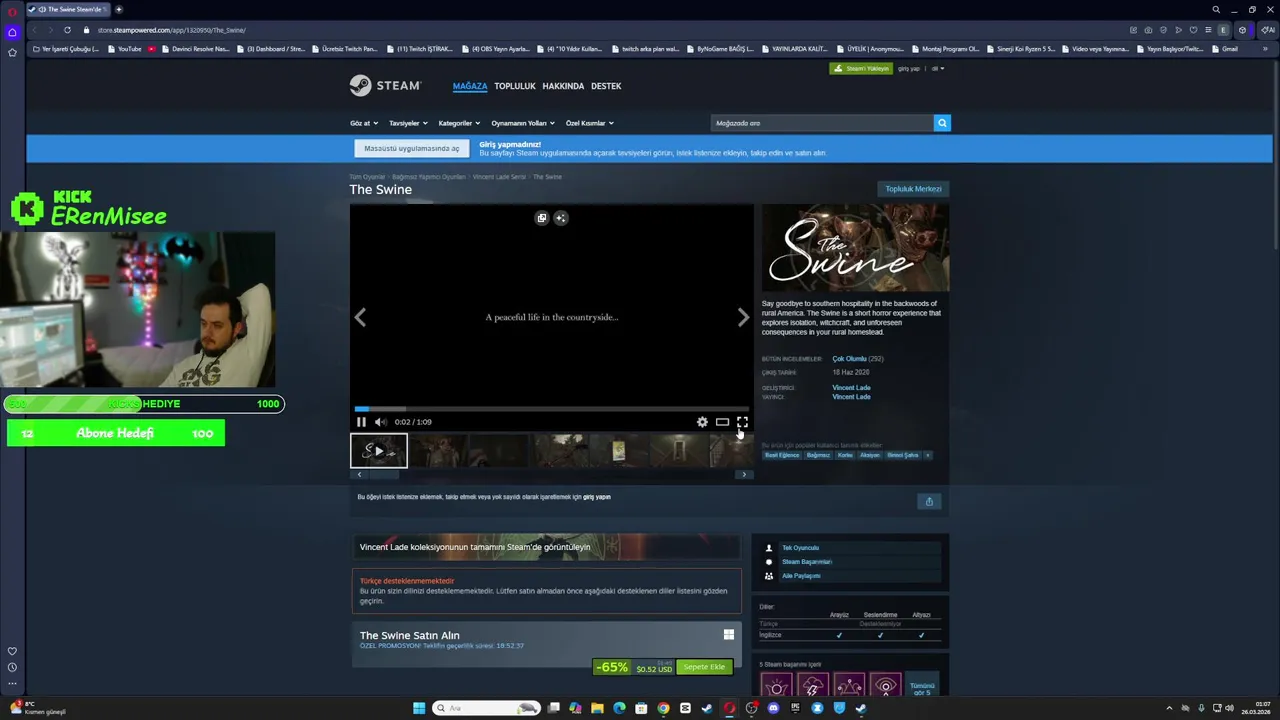Click the Aile Paylaşımı feature link
This screenshot has width=1280, height=720.
[x=801, y=576]
